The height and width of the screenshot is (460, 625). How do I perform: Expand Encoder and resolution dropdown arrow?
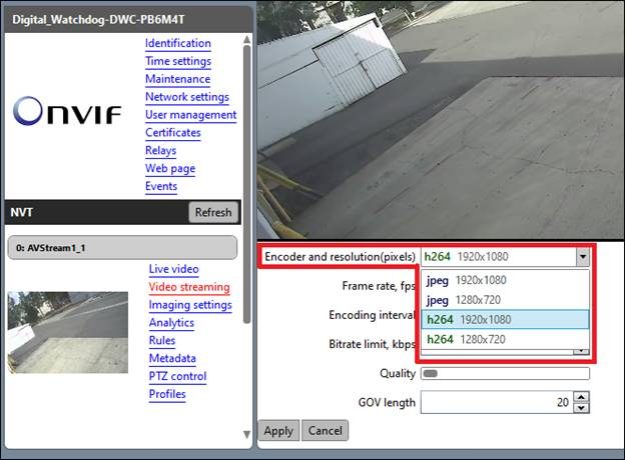[x=582, y=257]
